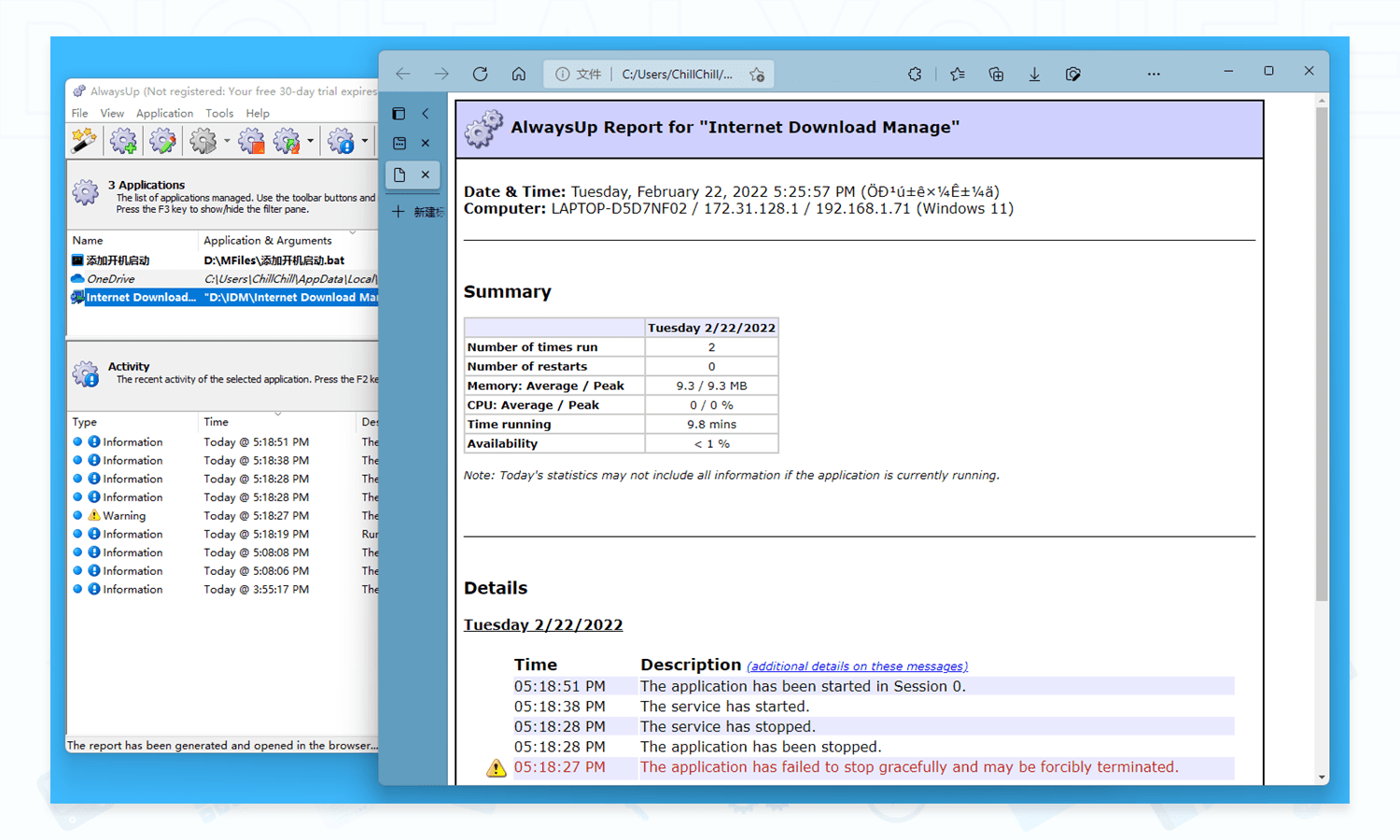Click the site info icon in address bar
1400x840 pixels.
pyautogui.click(x=563, y=75)
